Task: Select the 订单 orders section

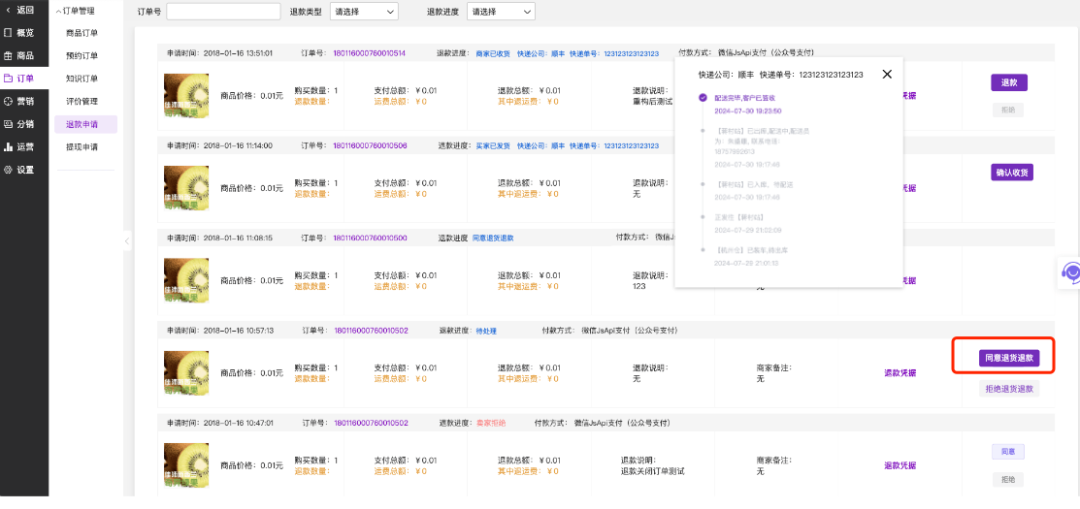Action: pyautogui.click(x=20, y=79)
